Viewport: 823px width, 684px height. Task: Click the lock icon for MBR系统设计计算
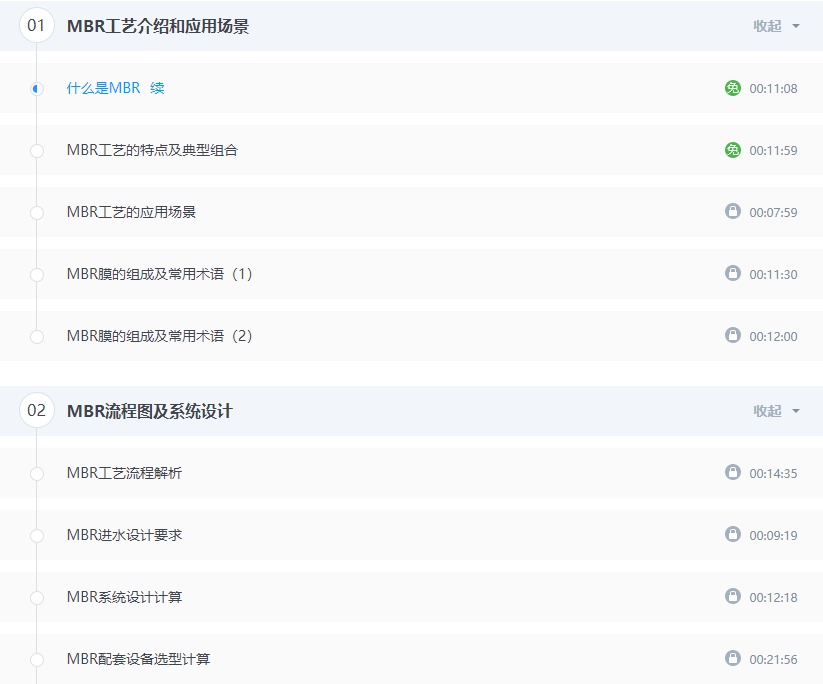pos(733,596)
